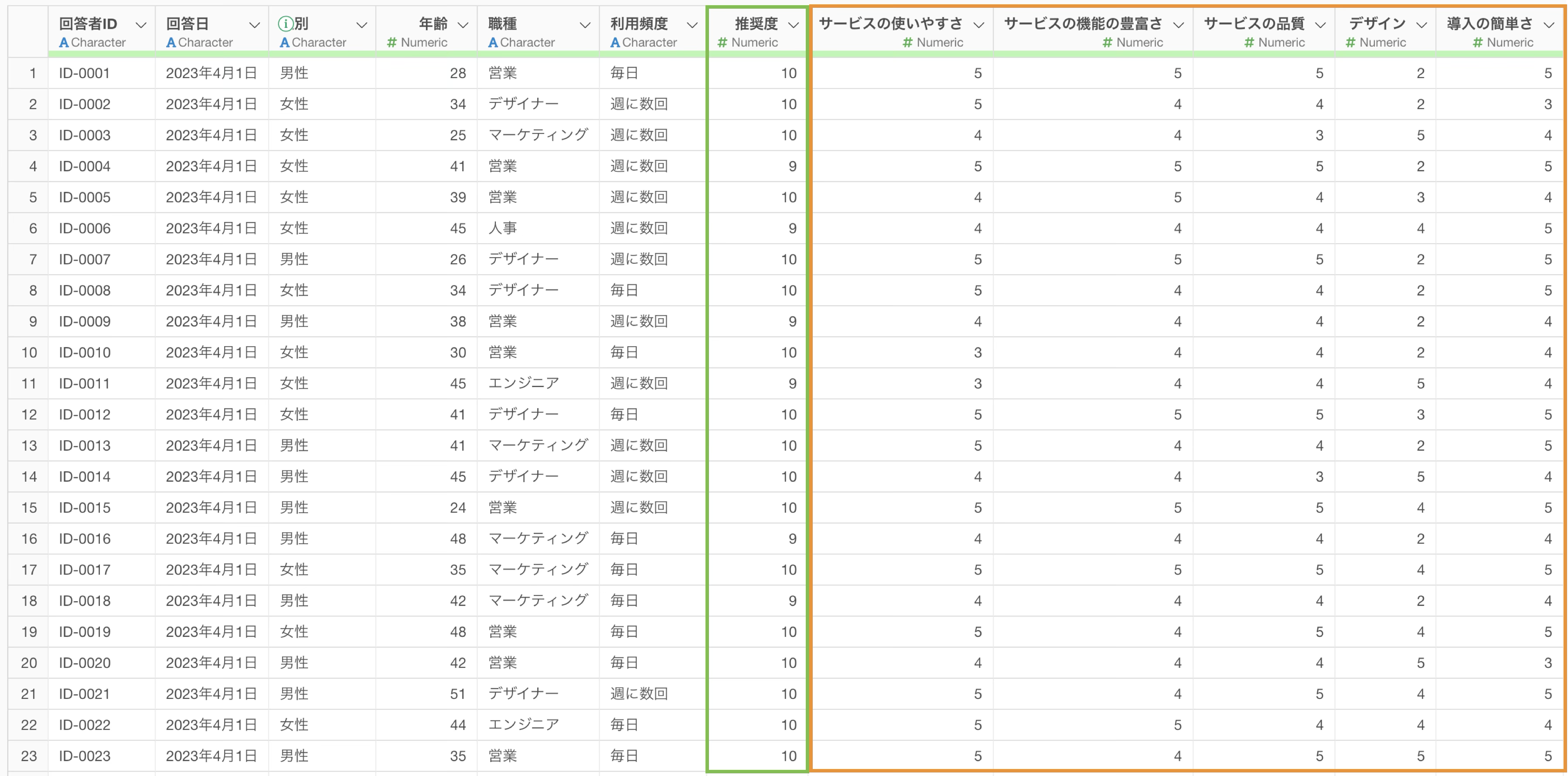The height and width of the screenshot is (776, 1568).
Task: Open サービスの機能の豊富さ column dropdown
Action: (x=1178, y=25)
